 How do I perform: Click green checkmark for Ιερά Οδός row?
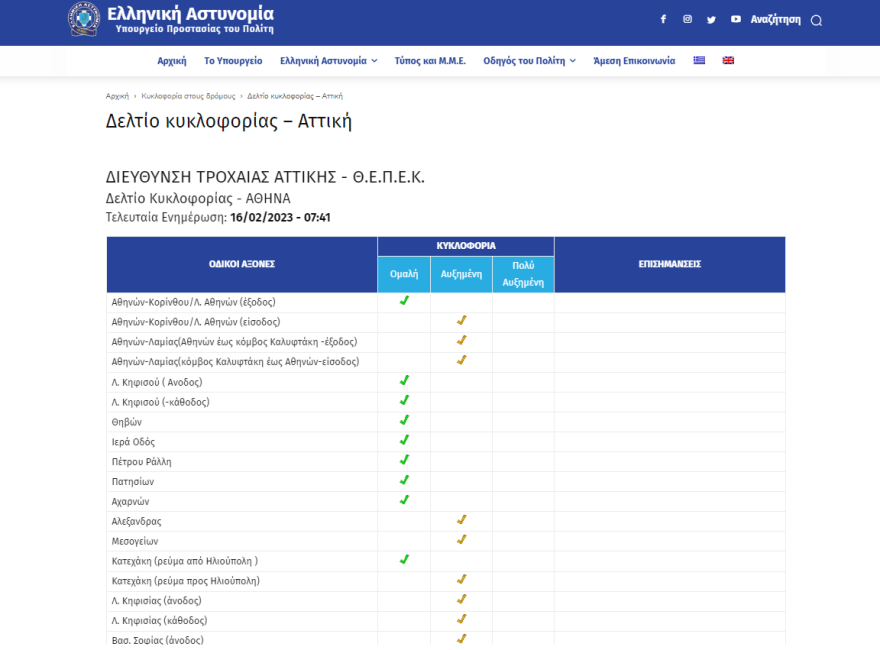[404, 440]
